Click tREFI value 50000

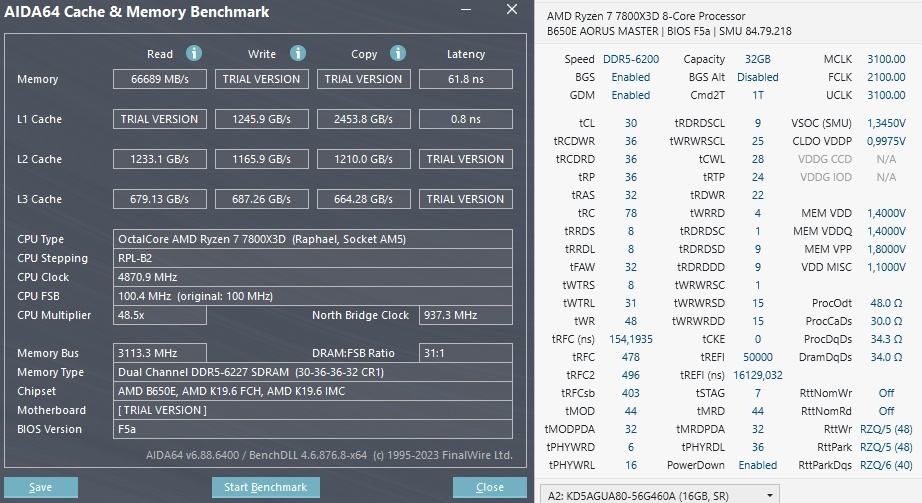pyautogui.click(x=758, y=357)
